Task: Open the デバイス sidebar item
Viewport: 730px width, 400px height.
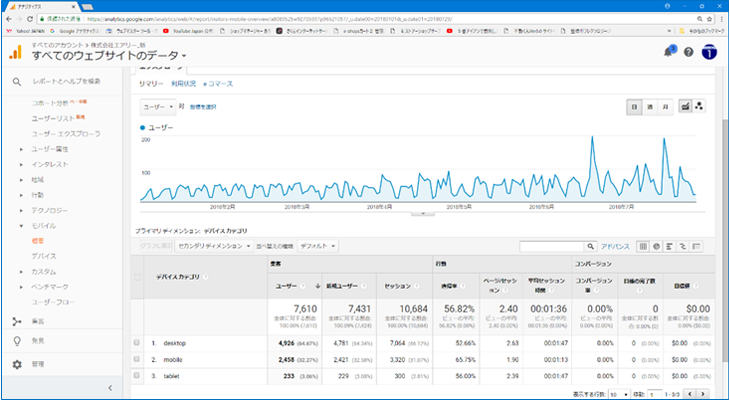Action: point(44,256)
